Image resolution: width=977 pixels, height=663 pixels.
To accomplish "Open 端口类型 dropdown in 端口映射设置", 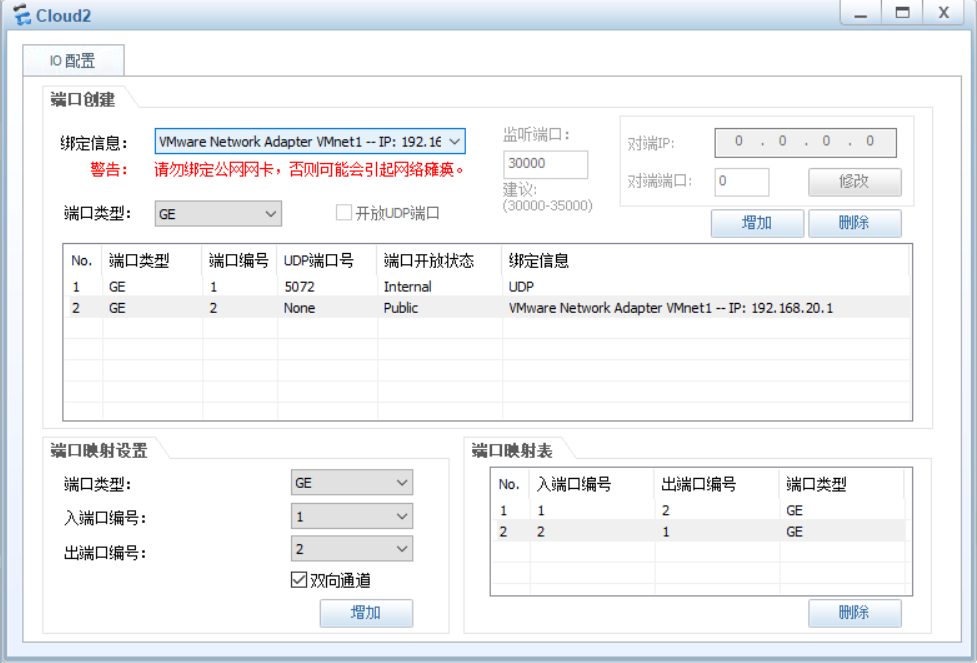I will coord(352,483).
